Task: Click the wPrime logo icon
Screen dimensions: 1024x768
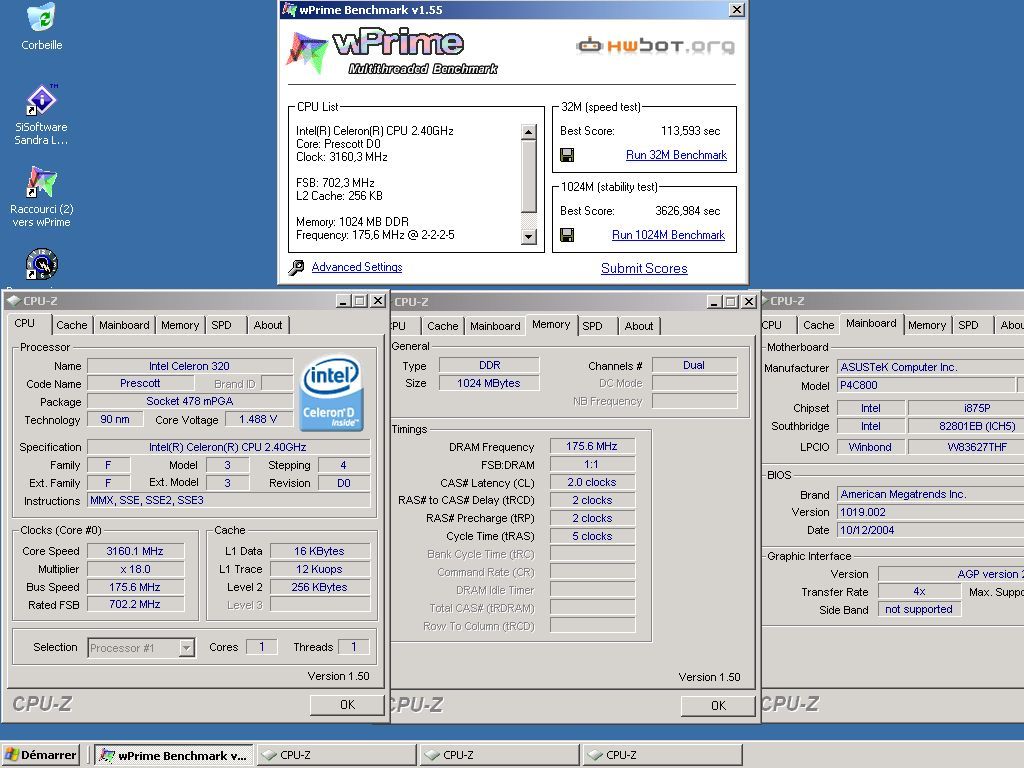Action: [x=307, y=52]
